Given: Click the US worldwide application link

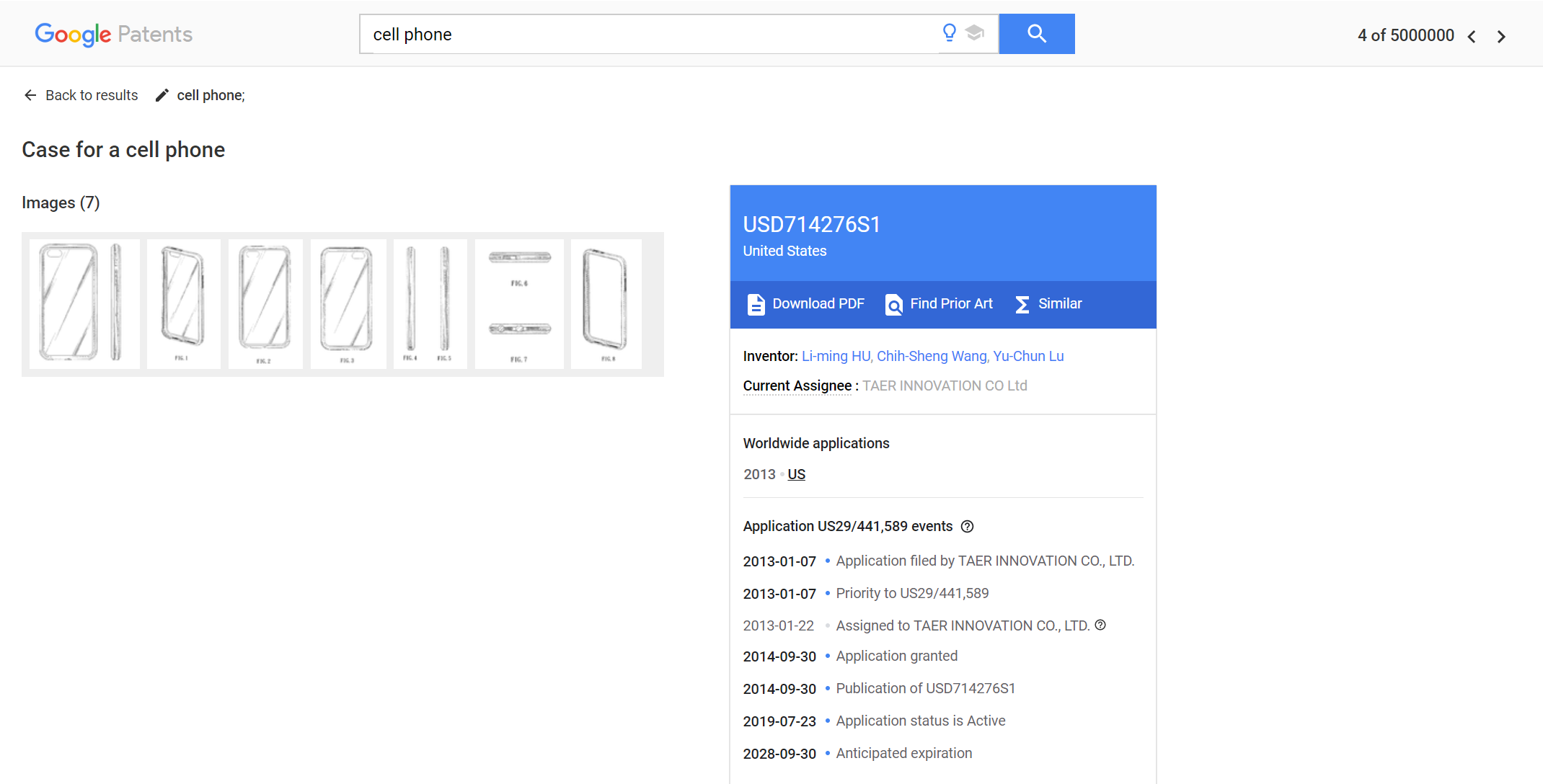Looking at the screenshot, I should pos(796,474).
